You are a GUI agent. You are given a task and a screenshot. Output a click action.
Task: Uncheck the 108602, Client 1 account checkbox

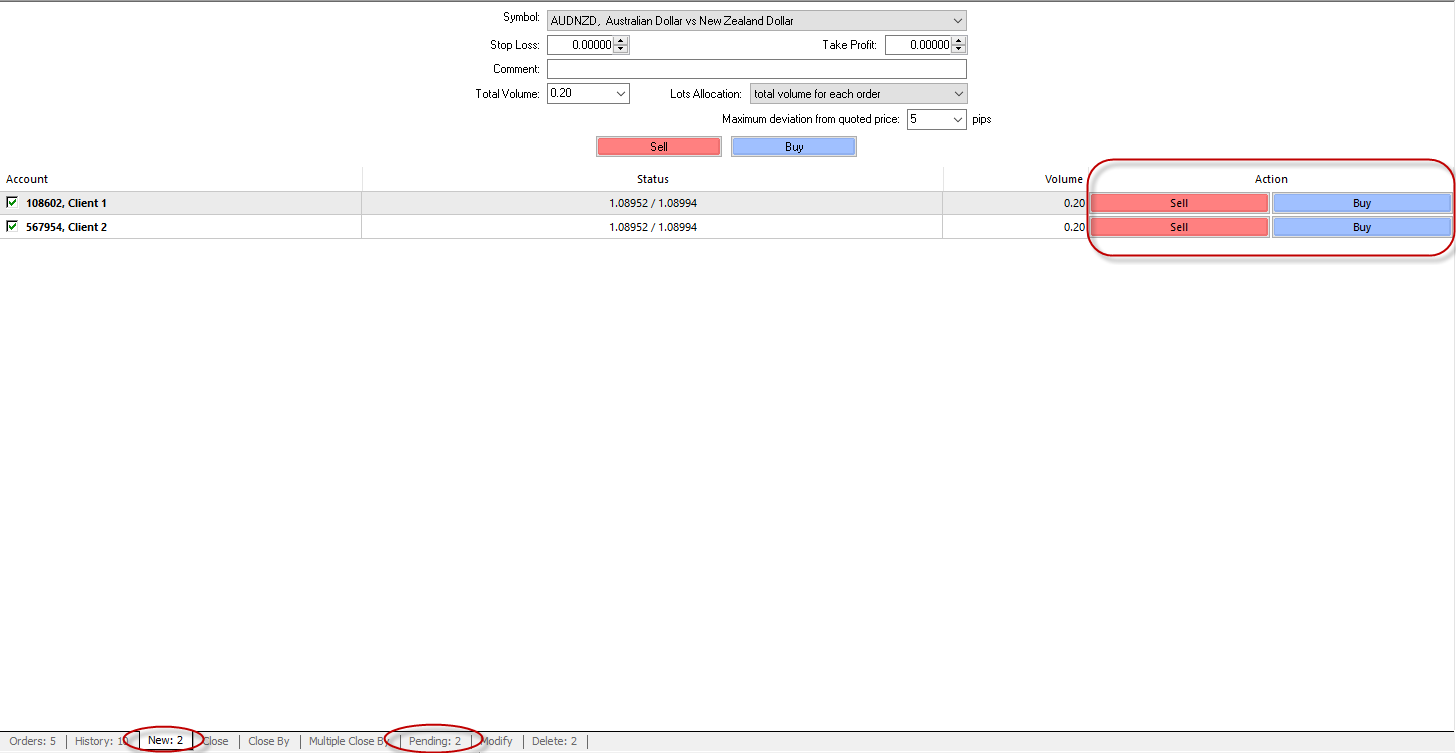pos(12,202)
